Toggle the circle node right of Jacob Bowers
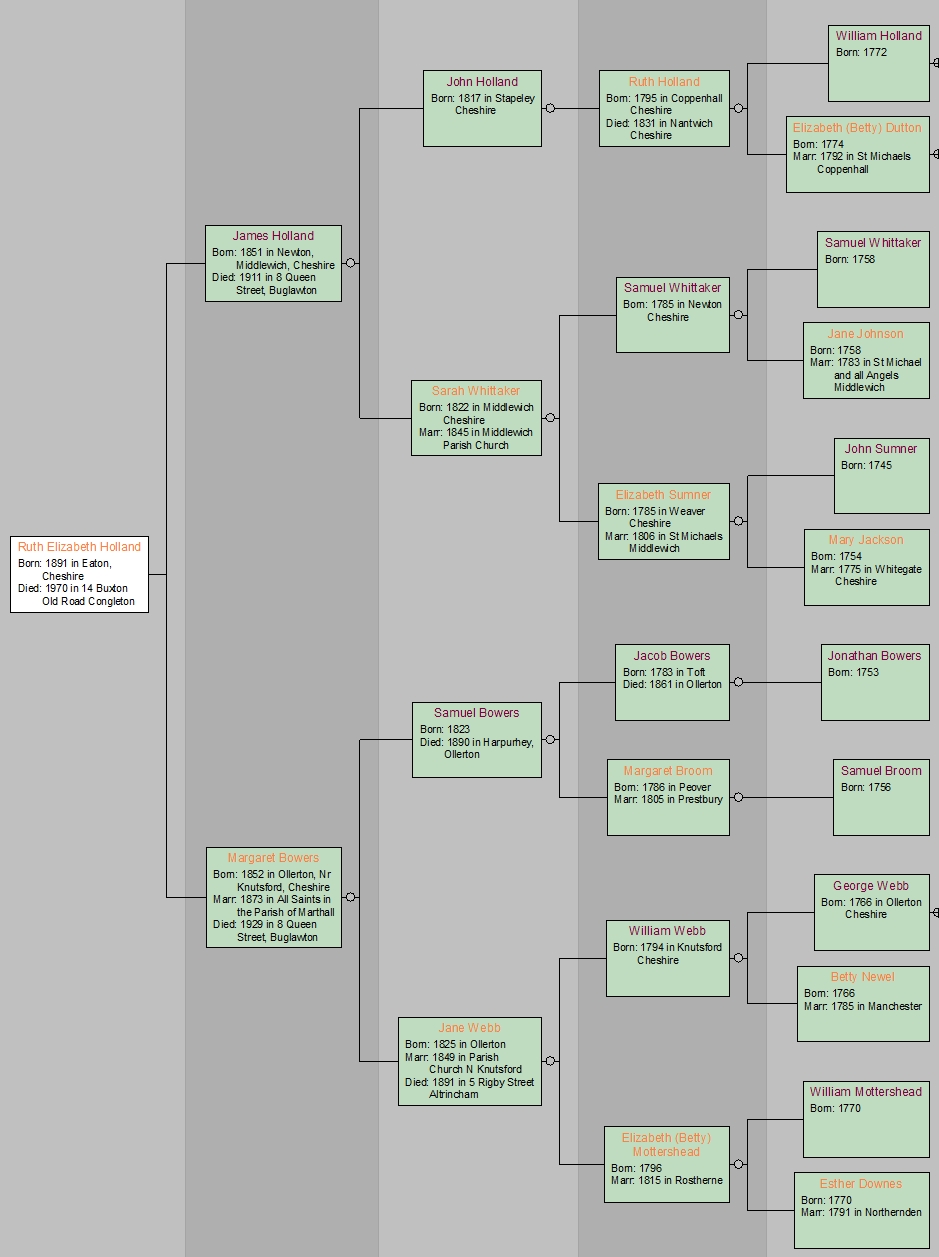 pos(738,682)
